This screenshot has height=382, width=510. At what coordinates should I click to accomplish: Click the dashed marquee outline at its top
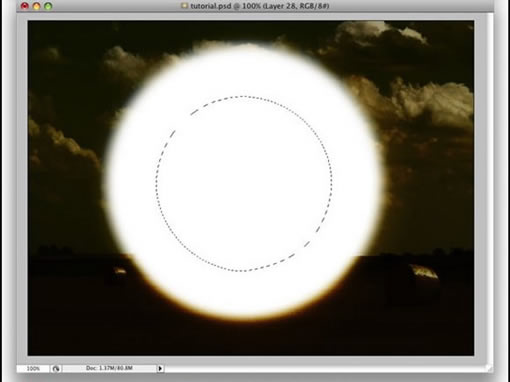243,97
